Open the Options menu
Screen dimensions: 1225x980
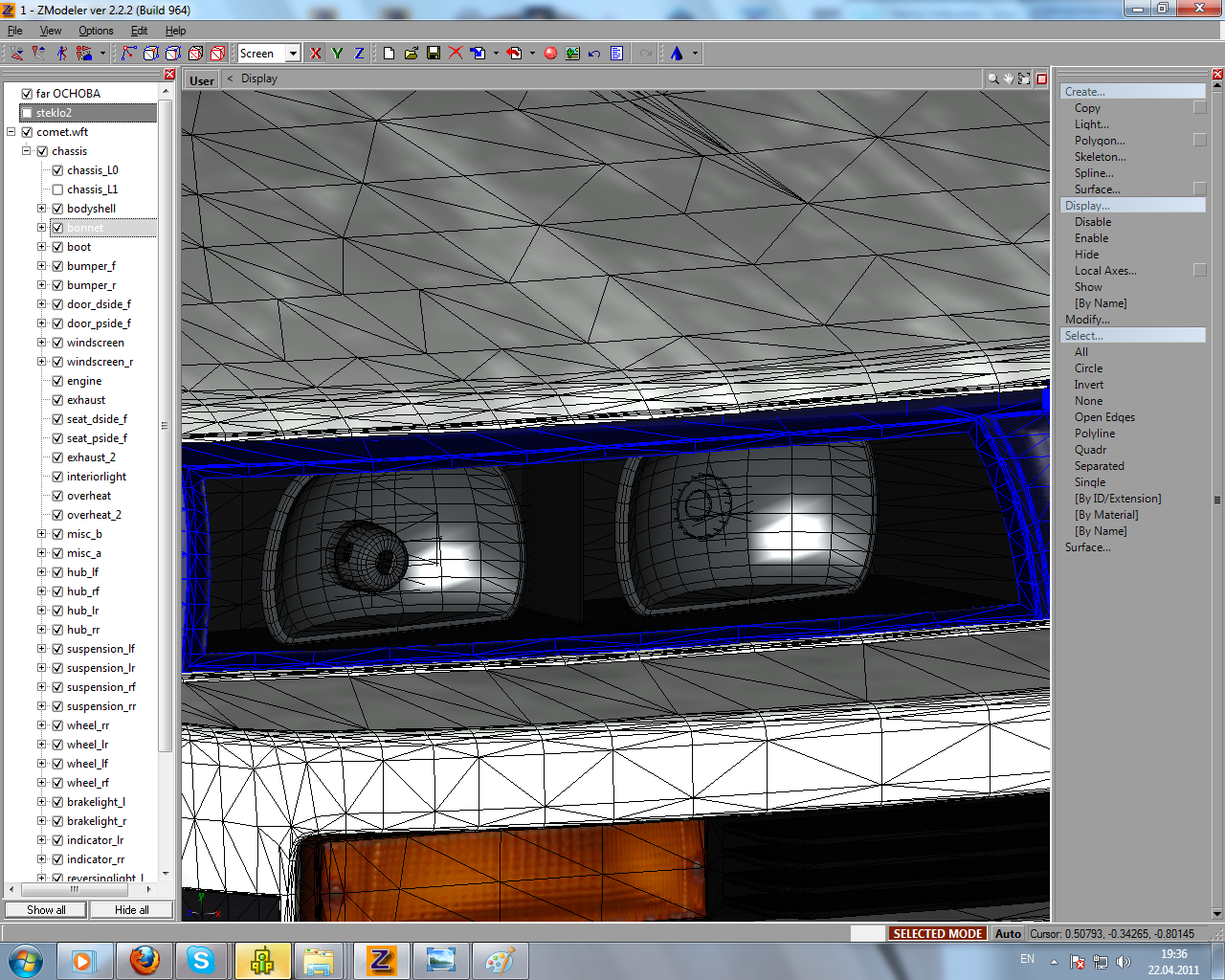96,31
